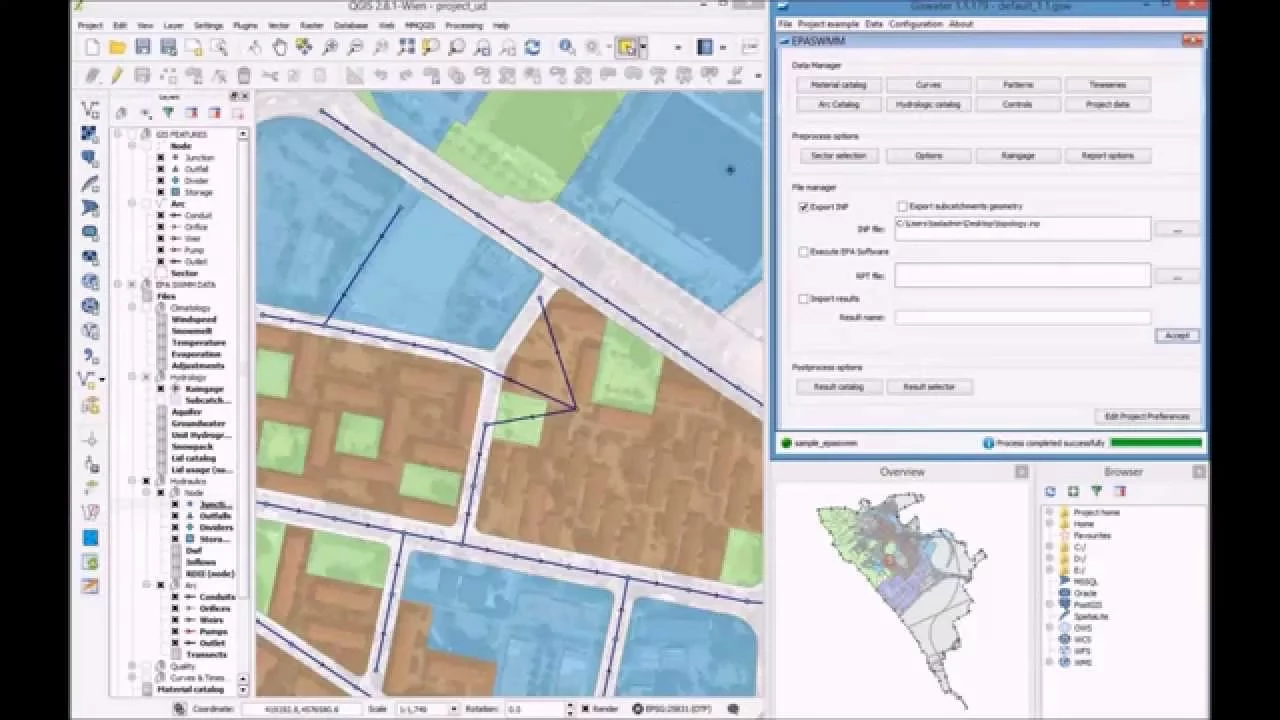
Task: Open the Raster menu
Action: (x=311, y=25)
